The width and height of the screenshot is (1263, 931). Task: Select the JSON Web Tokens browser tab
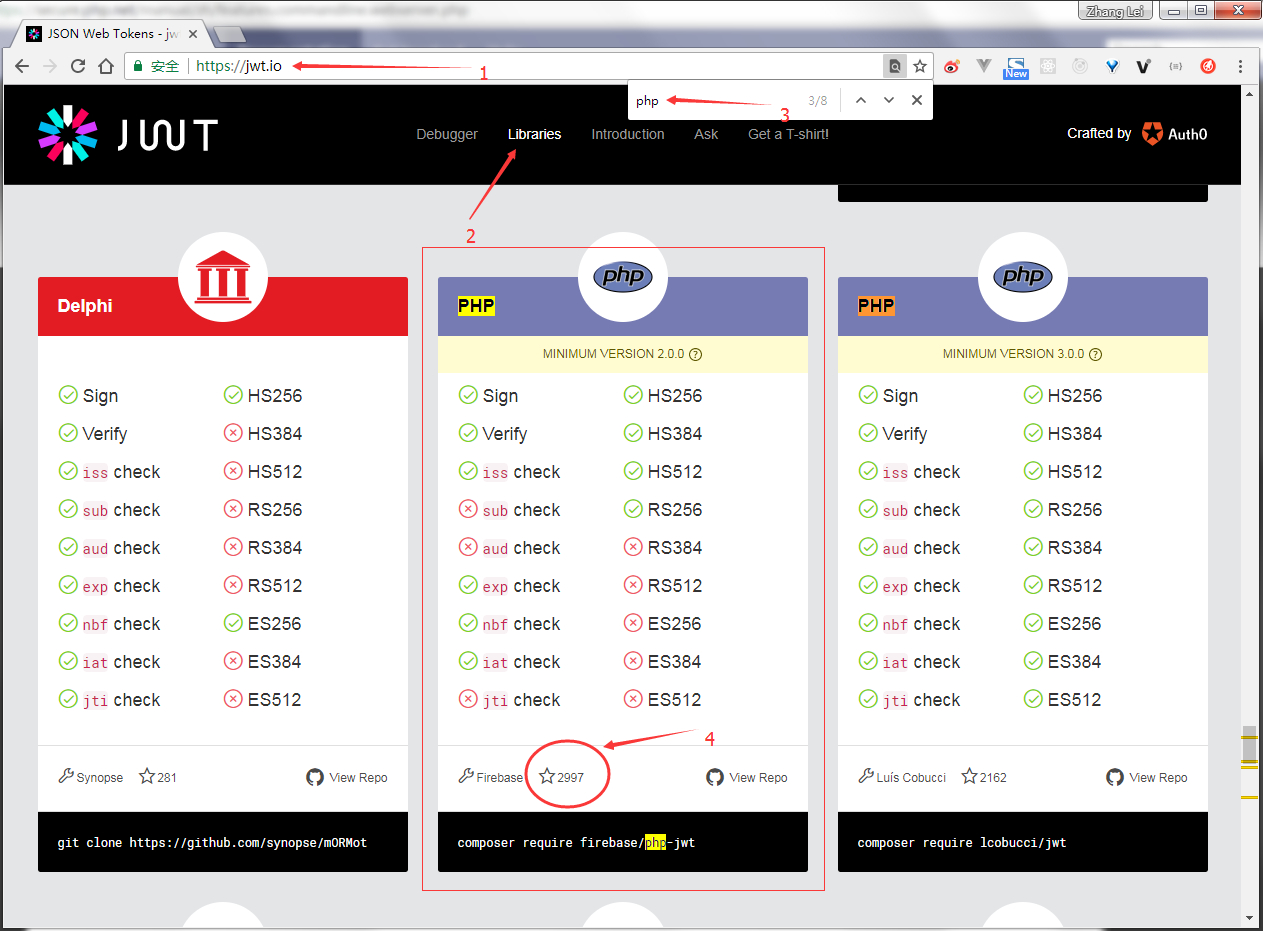pyautogui.click(x=113, y=34)
